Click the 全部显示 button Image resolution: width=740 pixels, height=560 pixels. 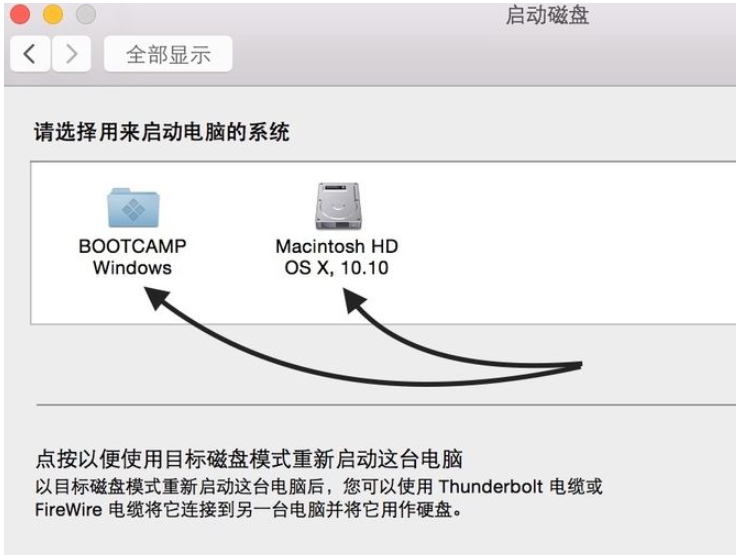168,54
